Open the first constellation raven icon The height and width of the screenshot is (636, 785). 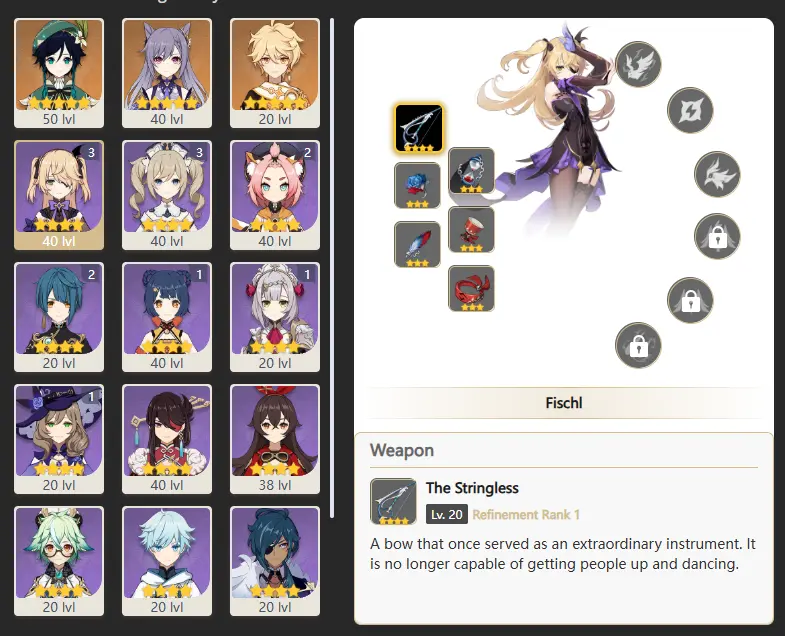point(638,64)
